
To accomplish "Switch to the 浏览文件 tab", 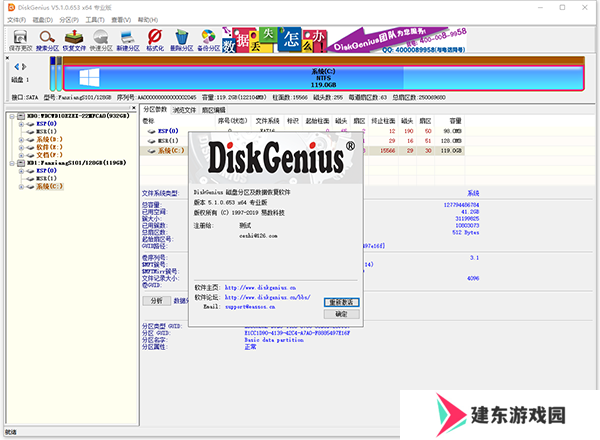I will tap(184, 110).
